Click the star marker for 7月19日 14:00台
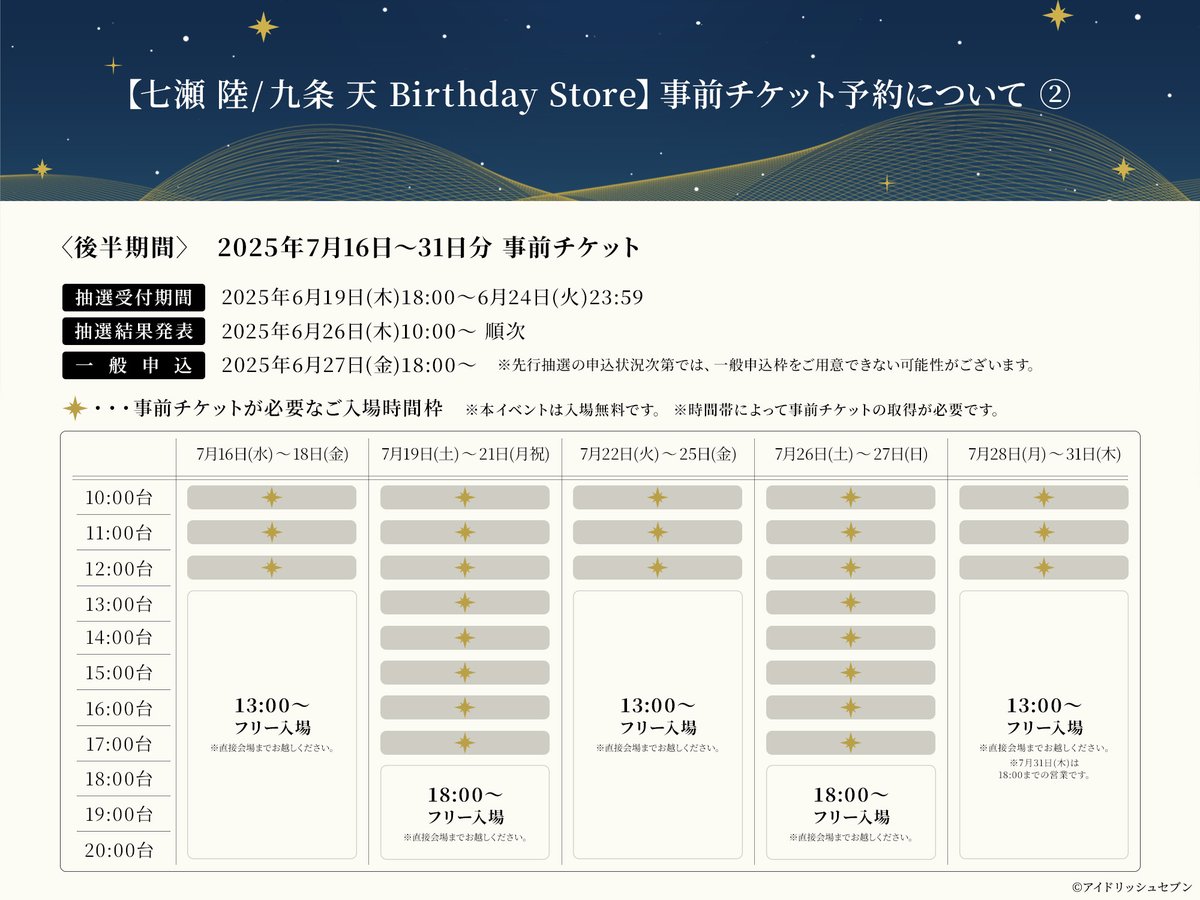 click(x=463, y=638)
